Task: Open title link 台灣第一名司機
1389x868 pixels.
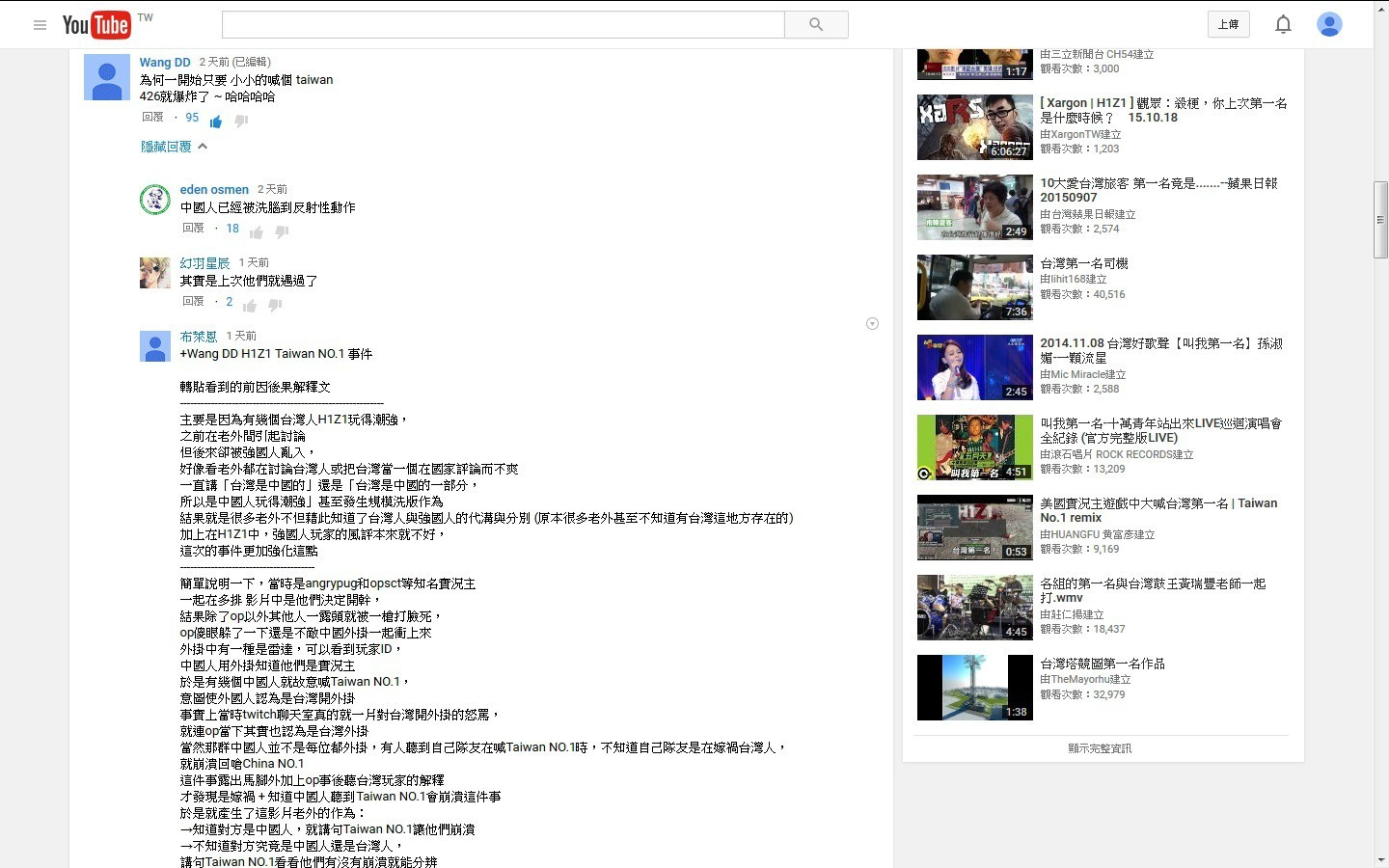Action: click(1084, 263)
